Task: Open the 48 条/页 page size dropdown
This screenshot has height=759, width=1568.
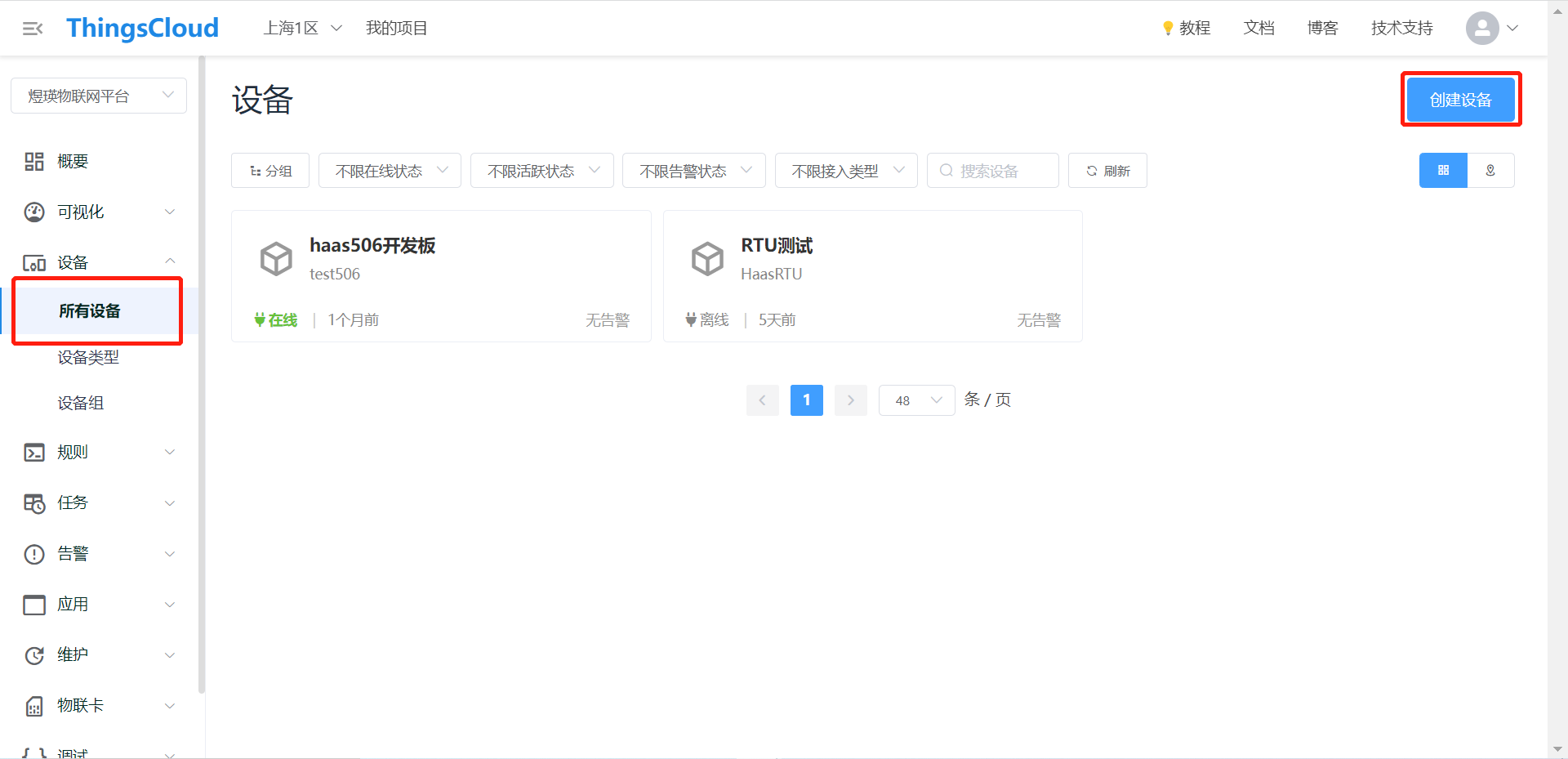Action: [917, 400]
